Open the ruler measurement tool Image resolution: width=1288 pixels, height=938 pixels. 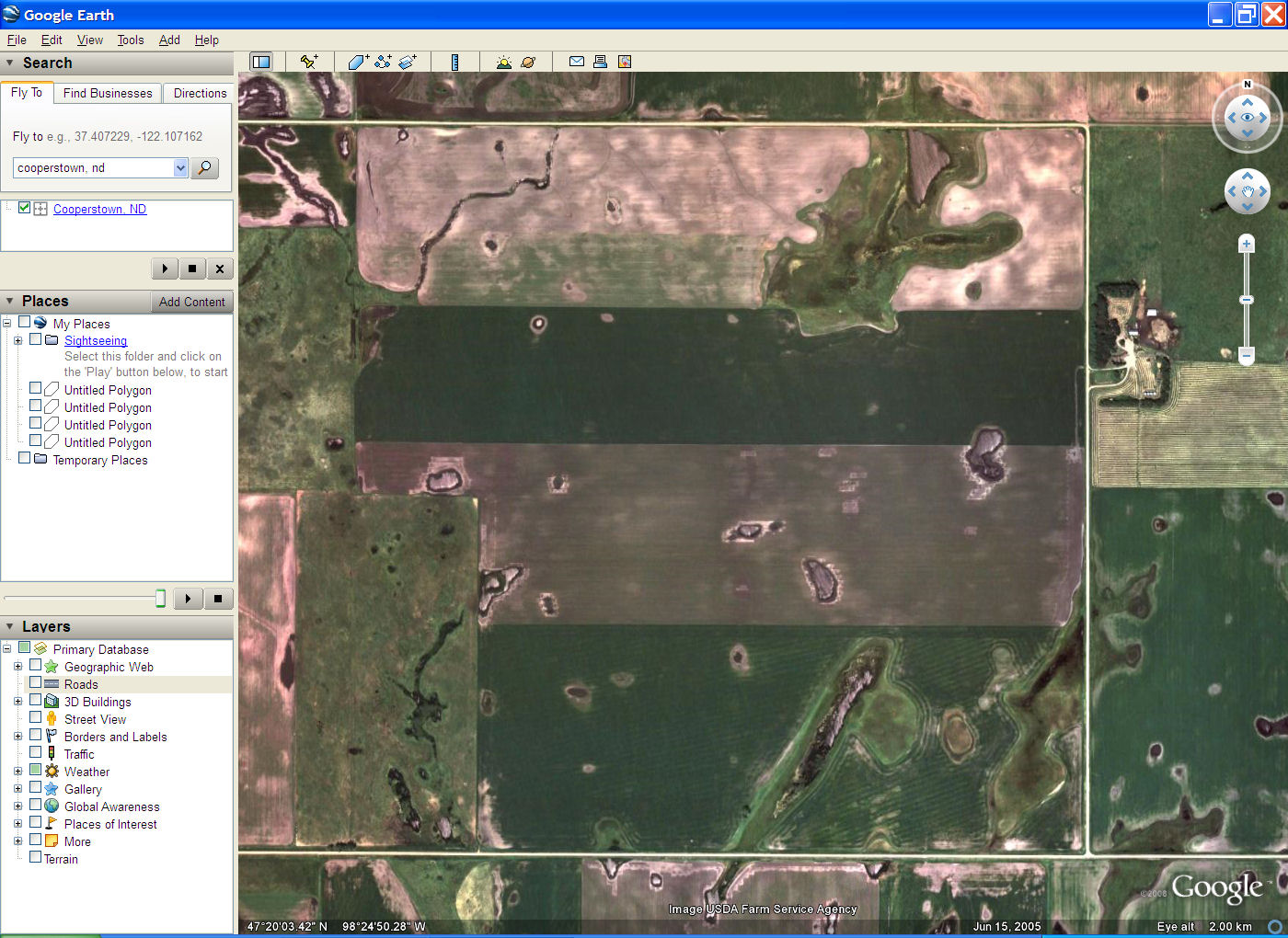454,62
